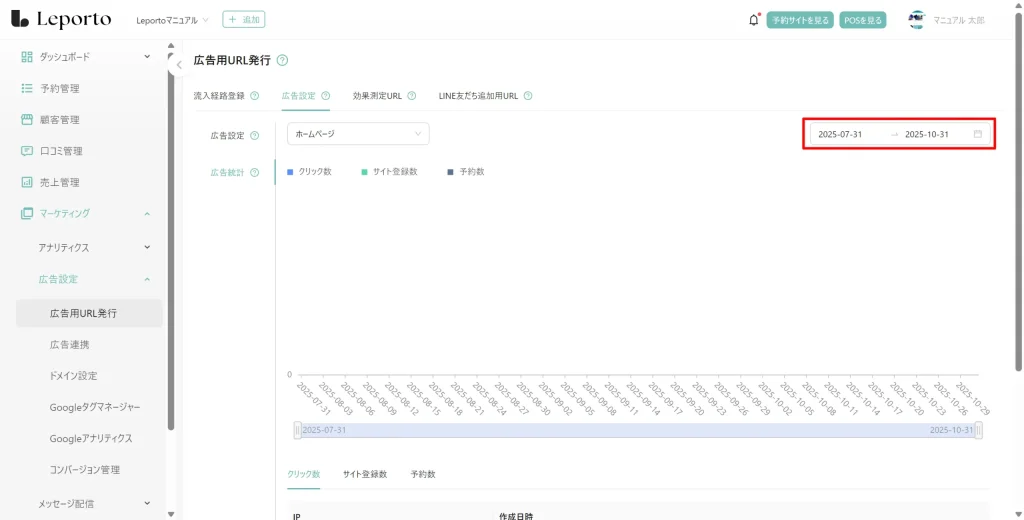The height and width of the screenshot is (520, 1024).
Task: Click the start date field 2025-07-31
Action: (840, 134)
